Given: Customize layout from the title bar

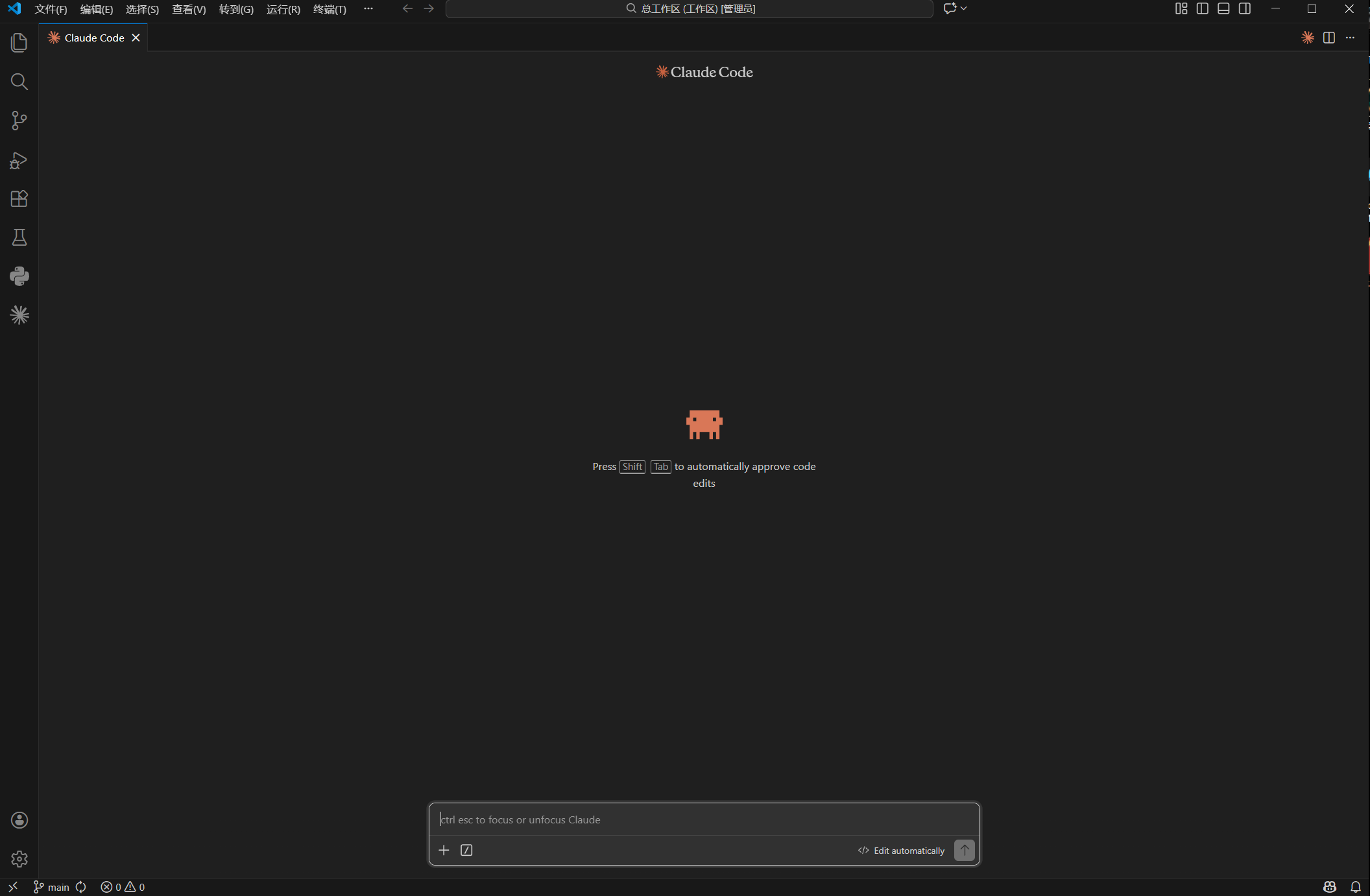Looking at the screenshot, I should 1181,8.
